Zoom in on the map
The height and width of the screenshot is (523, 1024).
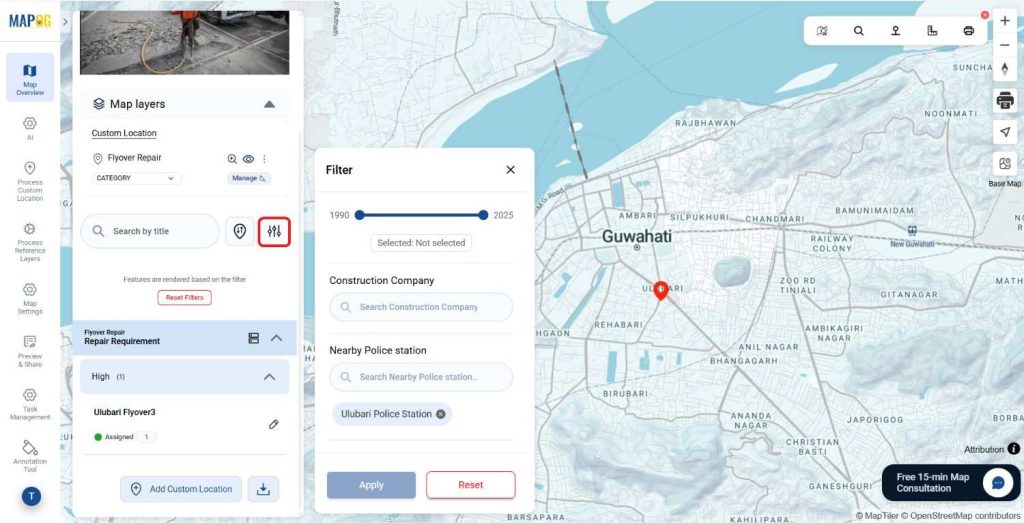1005,21
